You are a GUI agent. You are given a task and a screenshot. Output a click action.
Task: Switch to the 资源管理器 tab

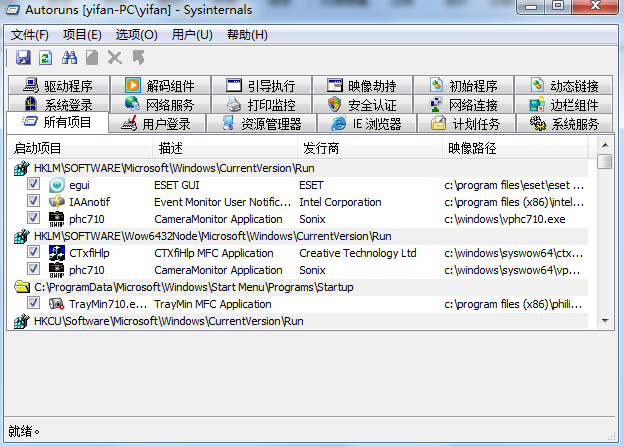[x=262, y=124]
